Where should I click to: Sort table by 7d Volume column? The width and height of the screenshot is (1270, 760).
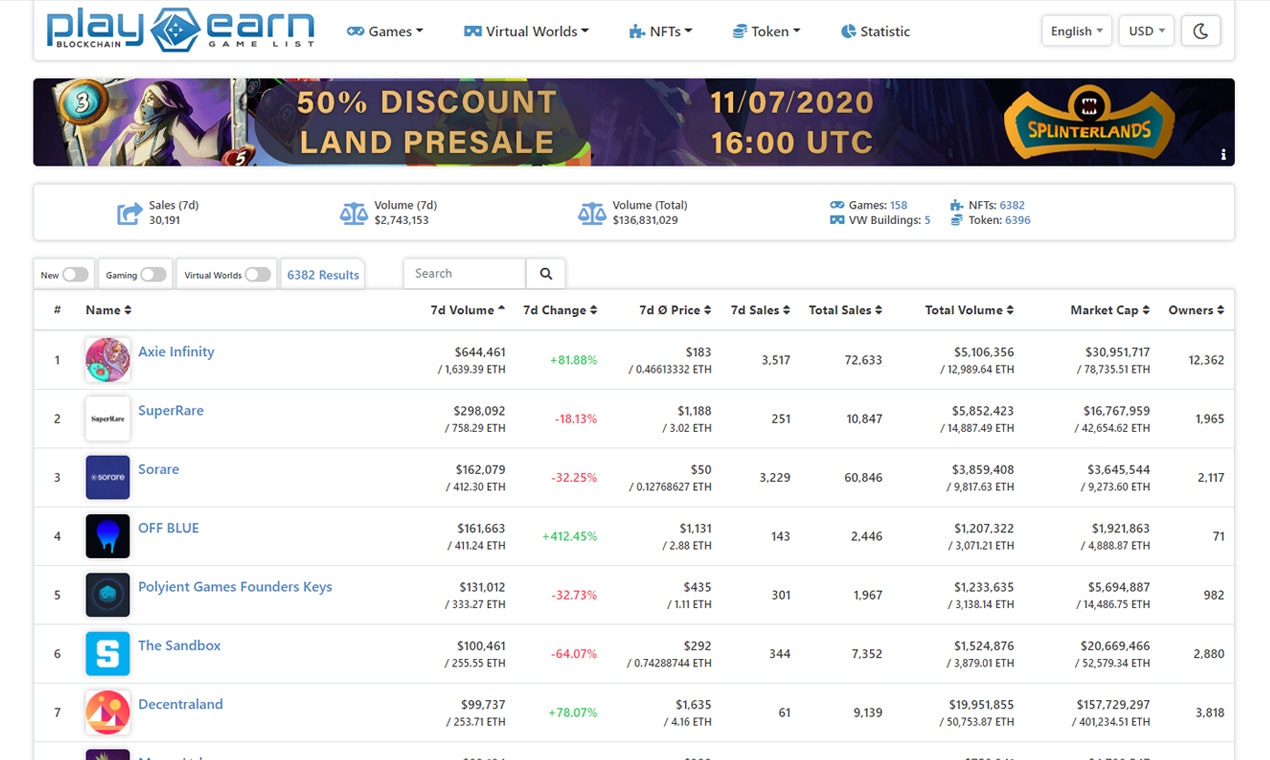(x=468, y=310)
